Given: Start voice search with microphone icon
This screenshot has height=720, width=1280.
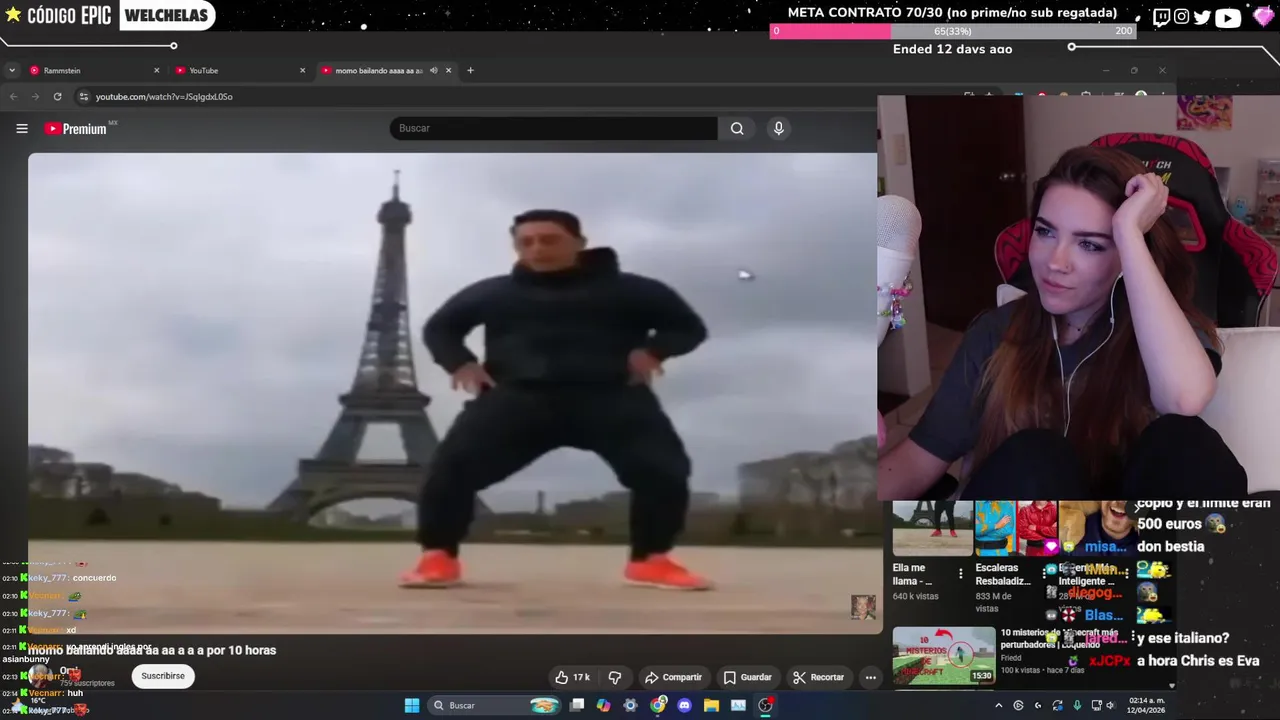Looking at the screenshot, I should coord(779,128).
